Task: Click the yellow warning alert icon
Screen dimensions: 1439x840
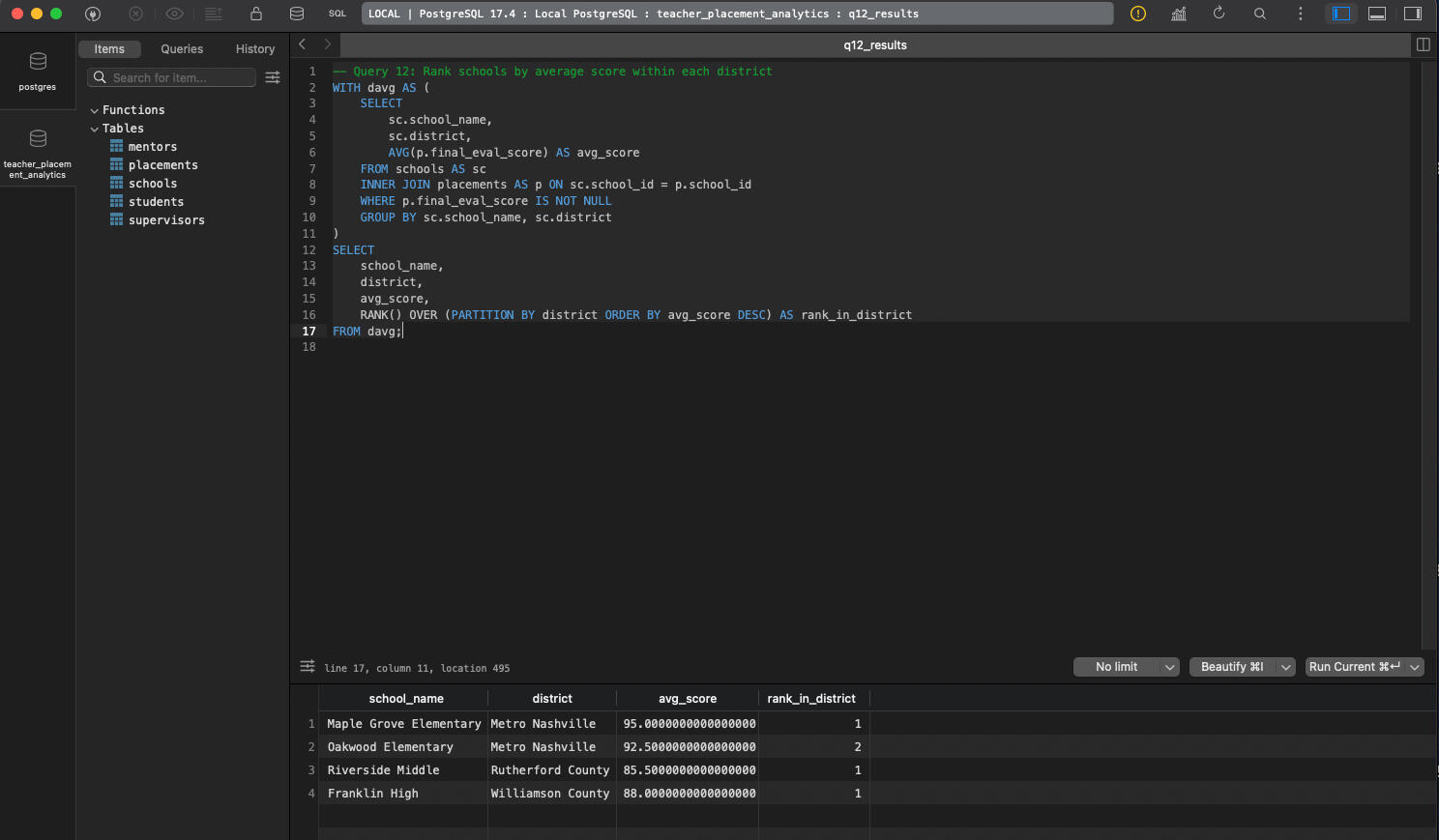Action: pyautogui.click(x=1138, y=14)
